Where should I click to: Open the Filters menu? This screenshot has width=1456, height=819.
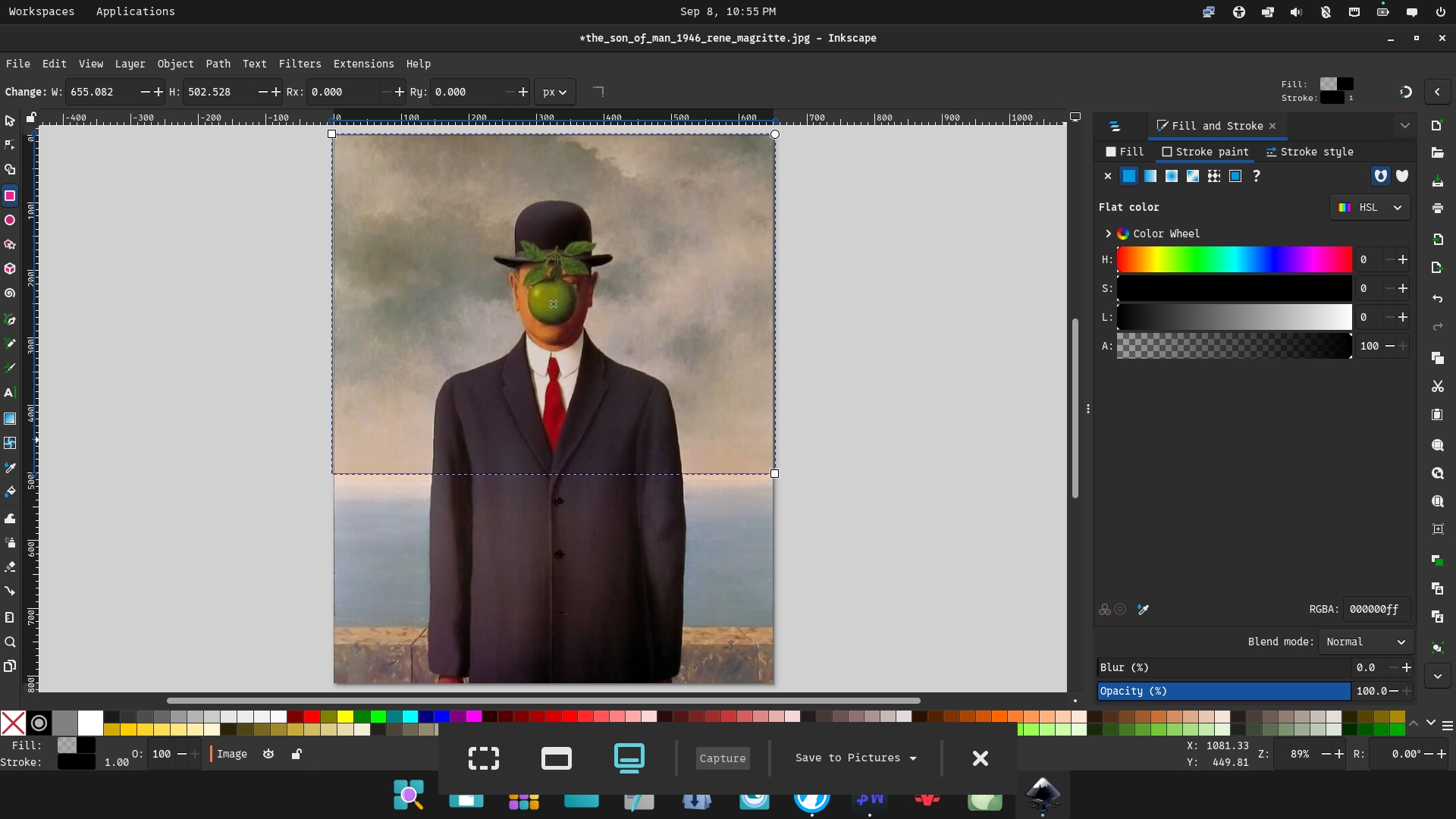(300, 64)
